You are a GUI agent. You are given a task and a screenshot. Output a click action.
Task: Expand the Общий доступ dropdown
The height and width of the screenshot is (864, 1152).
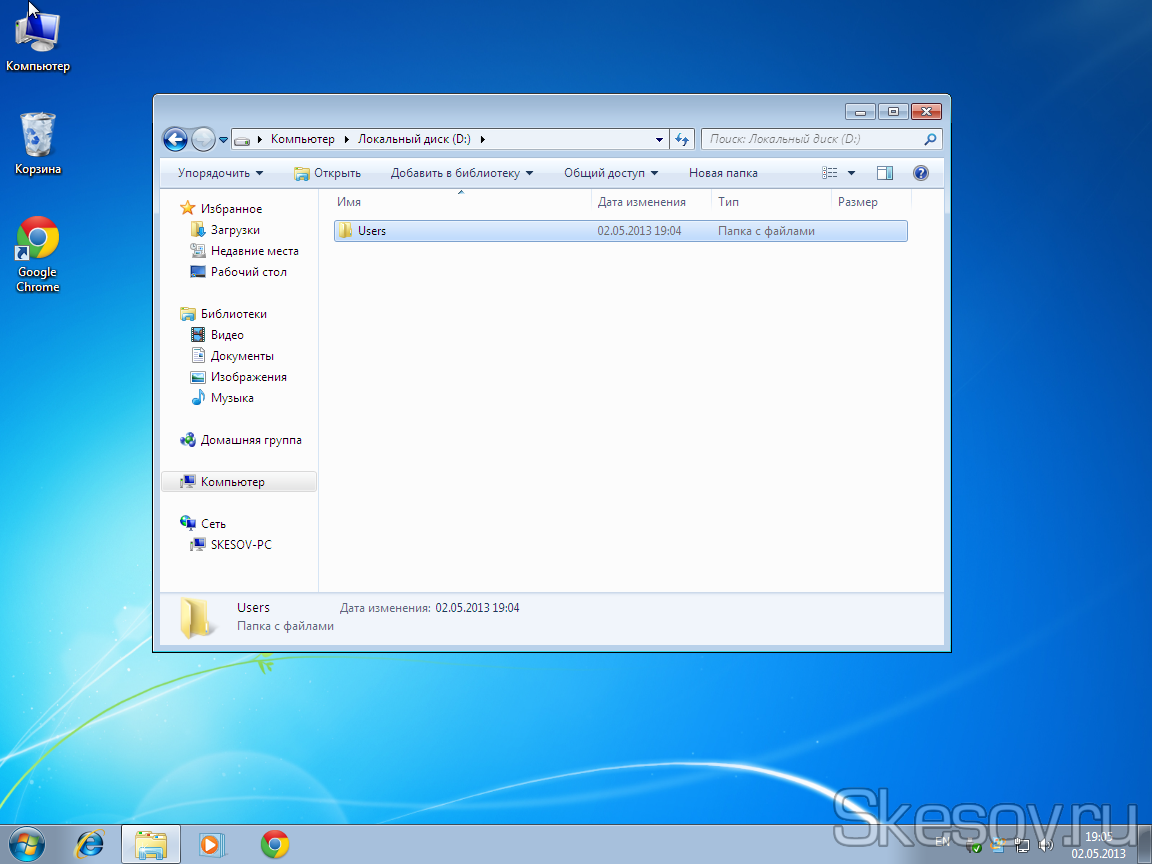tap(610, 173)
